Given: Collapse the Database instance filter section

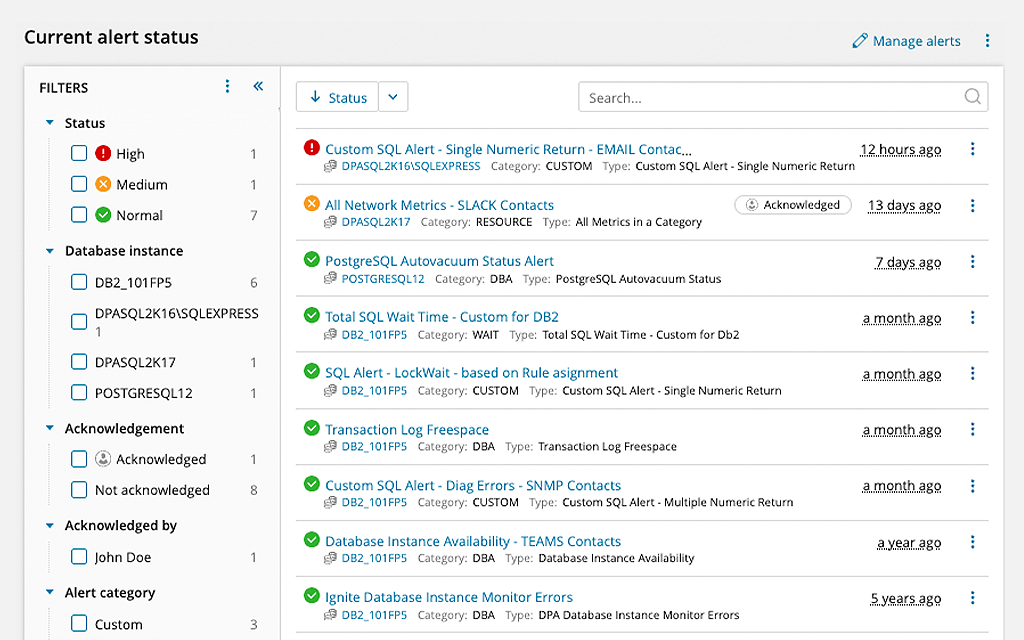Looking at the screenshot, I should [48, 250].
